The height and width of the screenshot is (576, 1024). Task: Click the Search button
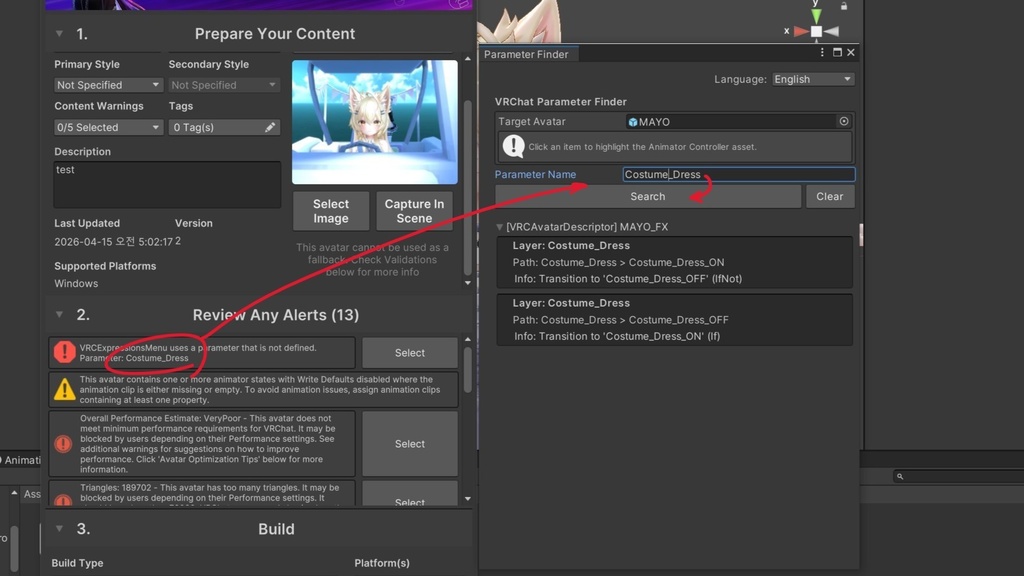(647, 196)
